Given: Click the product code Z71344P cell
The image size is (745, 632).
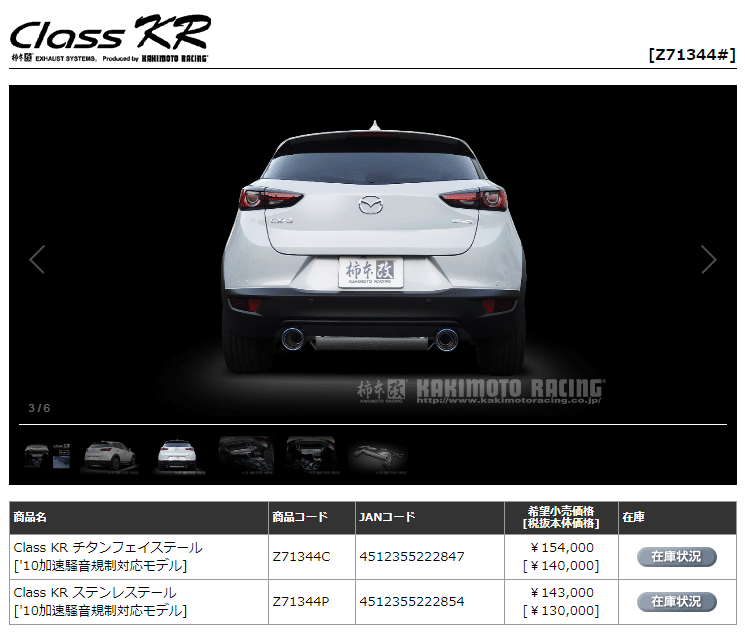Looking at the screenshot, I should click(x=301, y=602).
